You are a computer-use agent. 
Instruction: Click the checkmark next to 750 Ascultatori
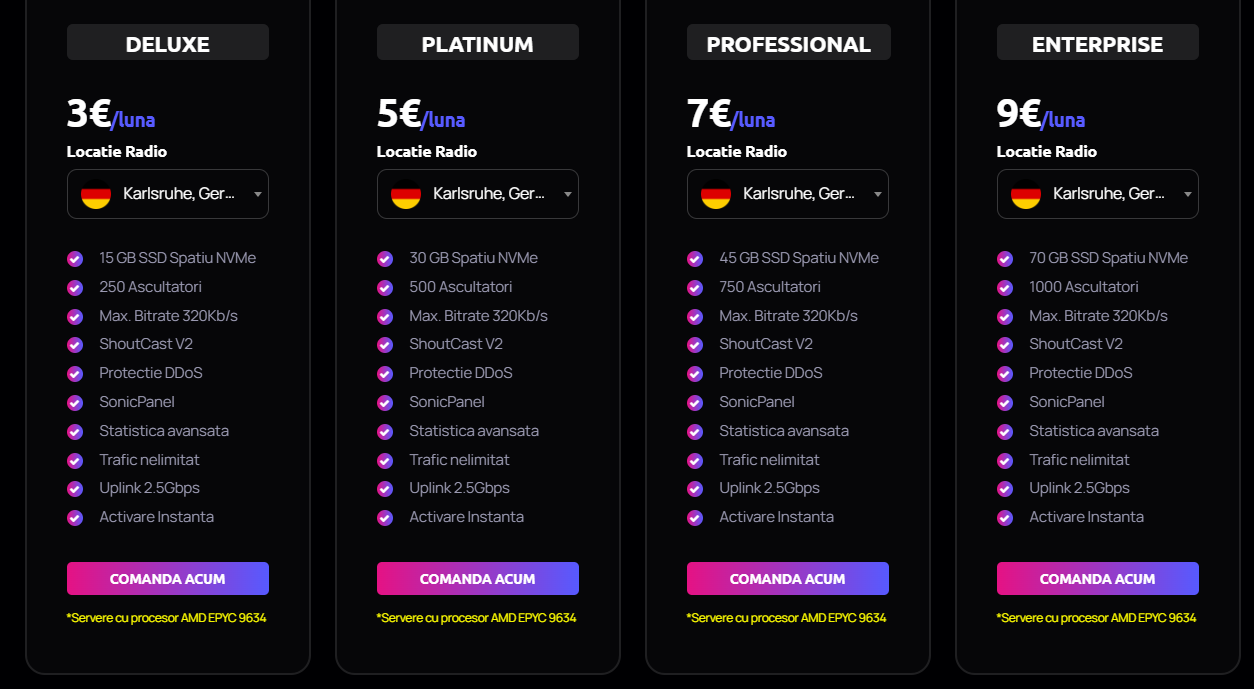[x=695, y=288]
